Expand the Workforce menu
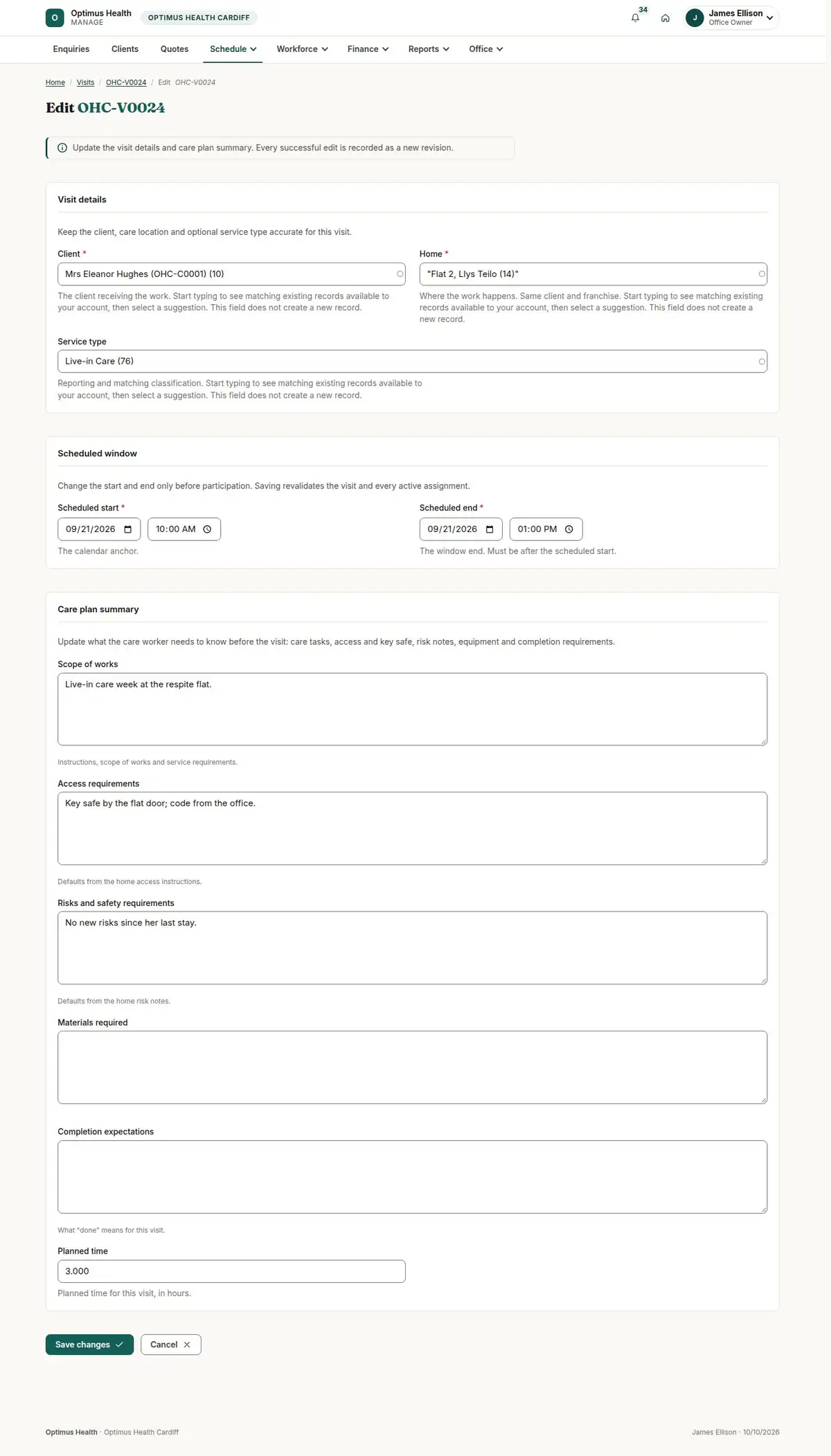831x1456 pixels. (x=302, y=49)
